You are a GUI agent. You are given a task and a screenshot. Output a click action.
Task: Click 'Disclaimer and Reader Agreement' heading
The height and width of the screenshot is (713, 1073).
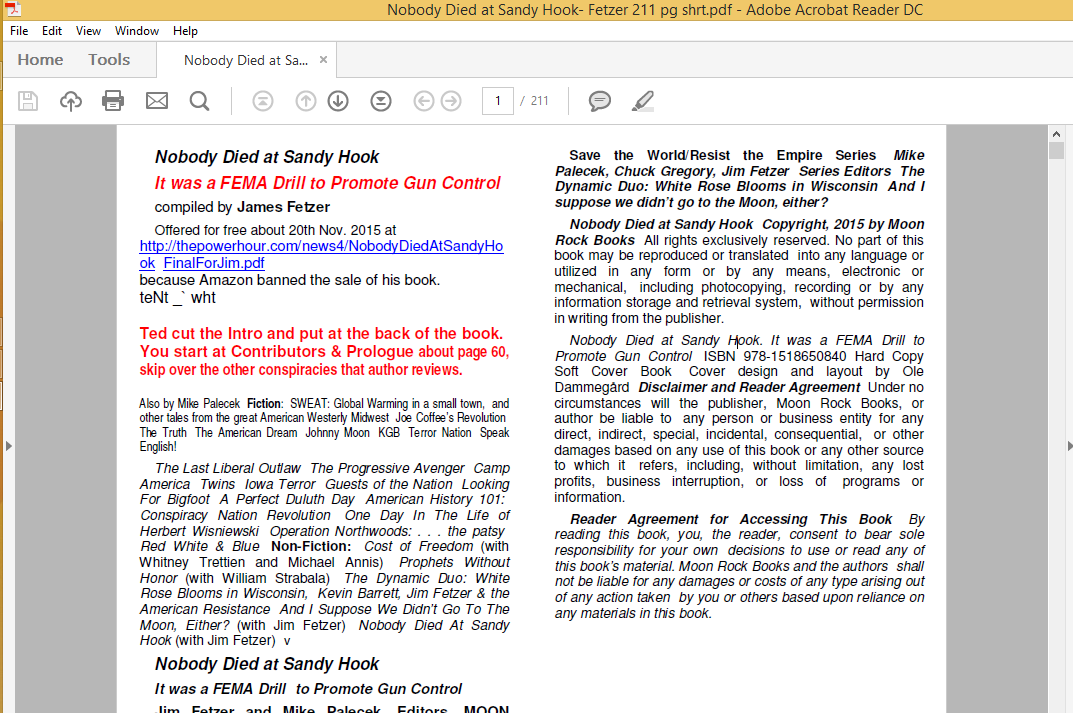pyautogui.click(x=749, y=387)
